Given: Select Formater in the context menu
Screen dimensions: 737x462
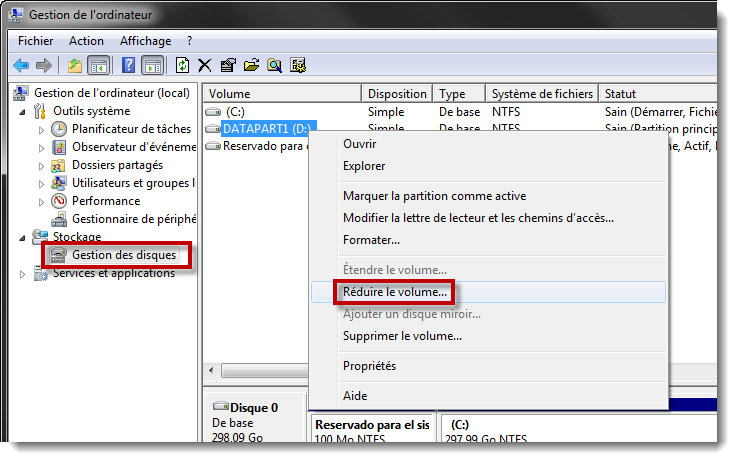Looking at the screenshot, I should [x=371, y=240].
